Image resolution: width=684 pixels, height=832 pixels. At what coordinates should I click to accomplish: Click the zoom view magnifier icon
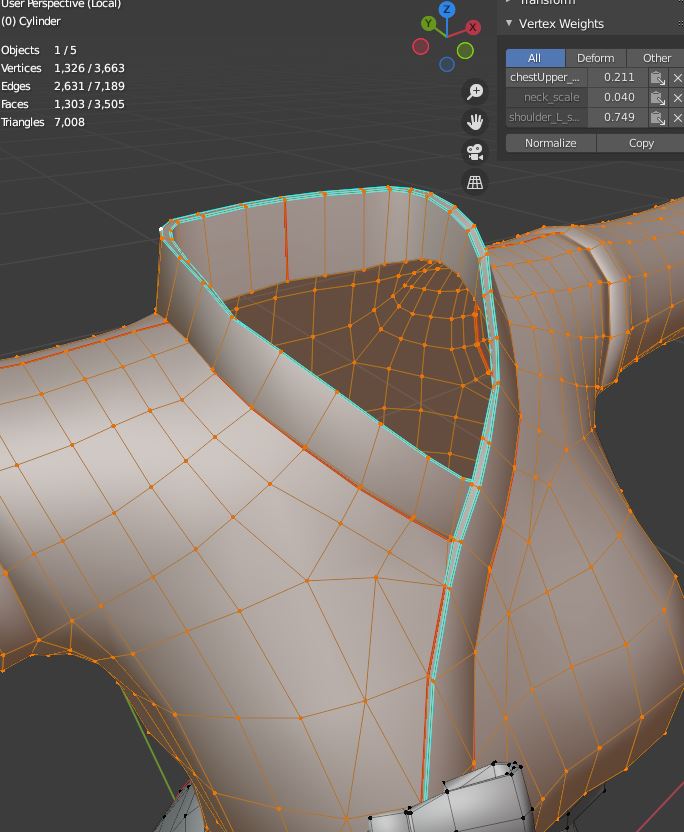tap(475, 91)
